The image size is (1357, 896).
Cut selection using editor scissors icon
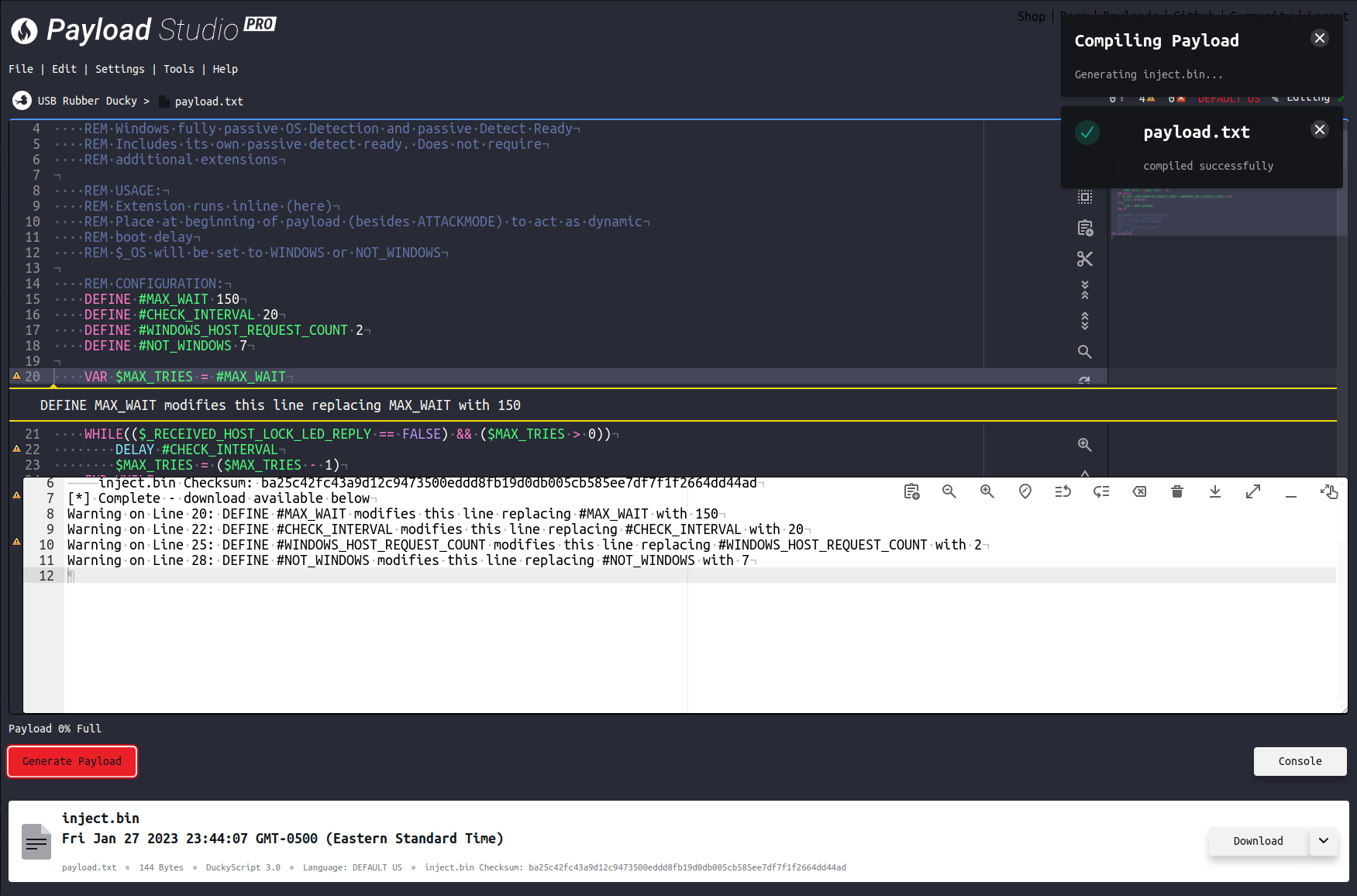(1085, 259)
